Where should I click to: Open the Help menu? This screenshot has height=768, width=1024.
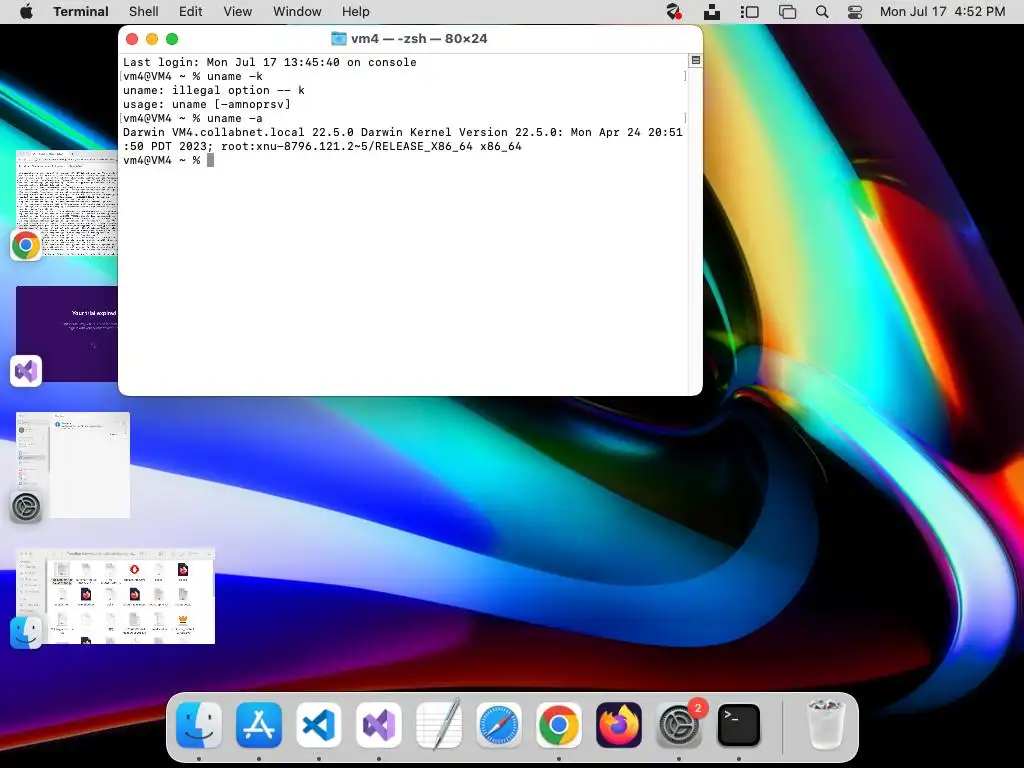click(x=356, y=12)
